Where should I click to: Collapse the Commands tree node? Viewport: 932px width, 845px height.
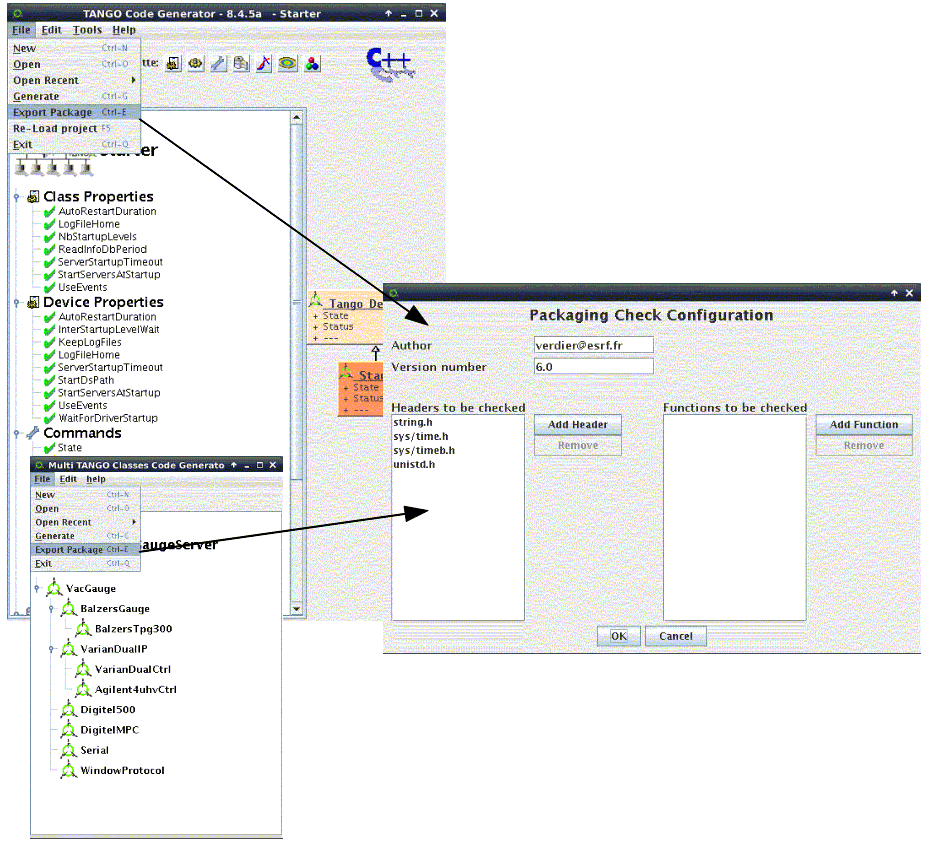[x=17, y=433]
